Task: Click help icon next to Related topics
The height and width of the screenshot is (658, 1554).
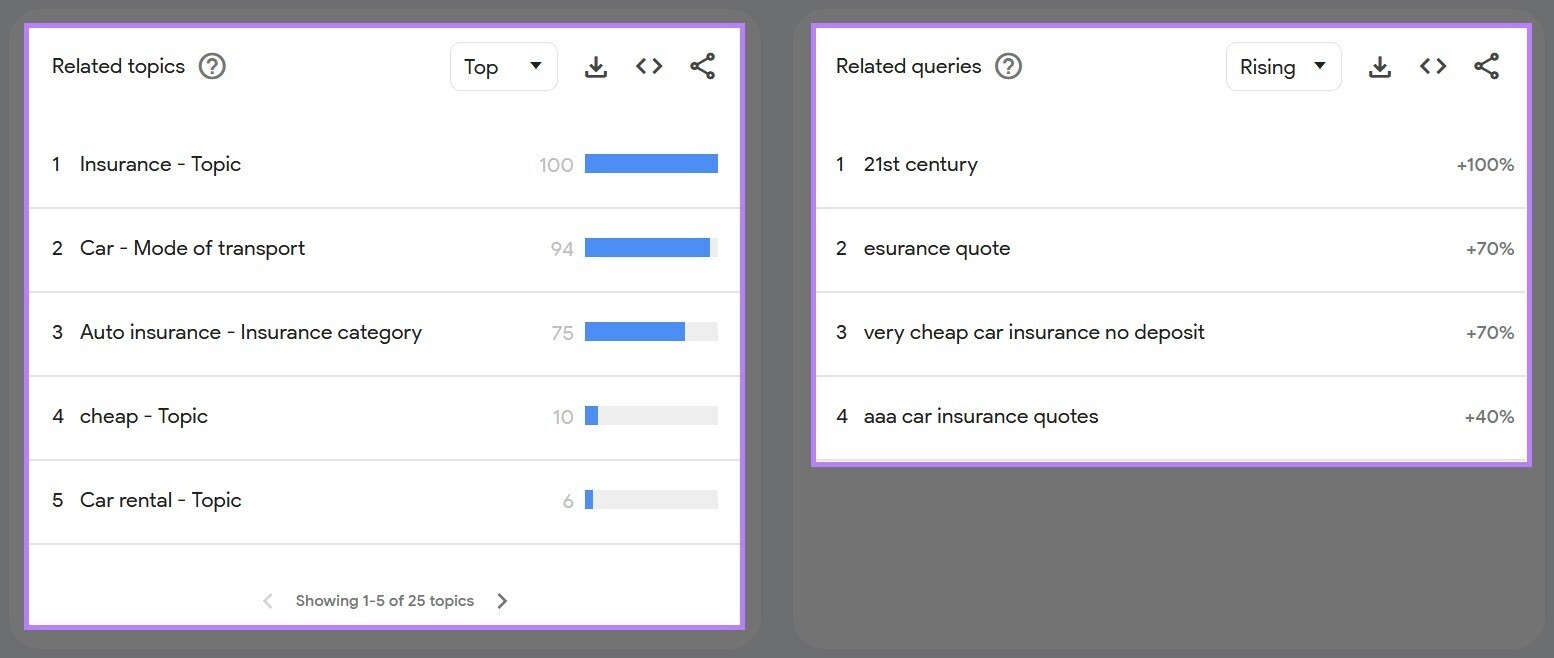Action: (212, 67)
